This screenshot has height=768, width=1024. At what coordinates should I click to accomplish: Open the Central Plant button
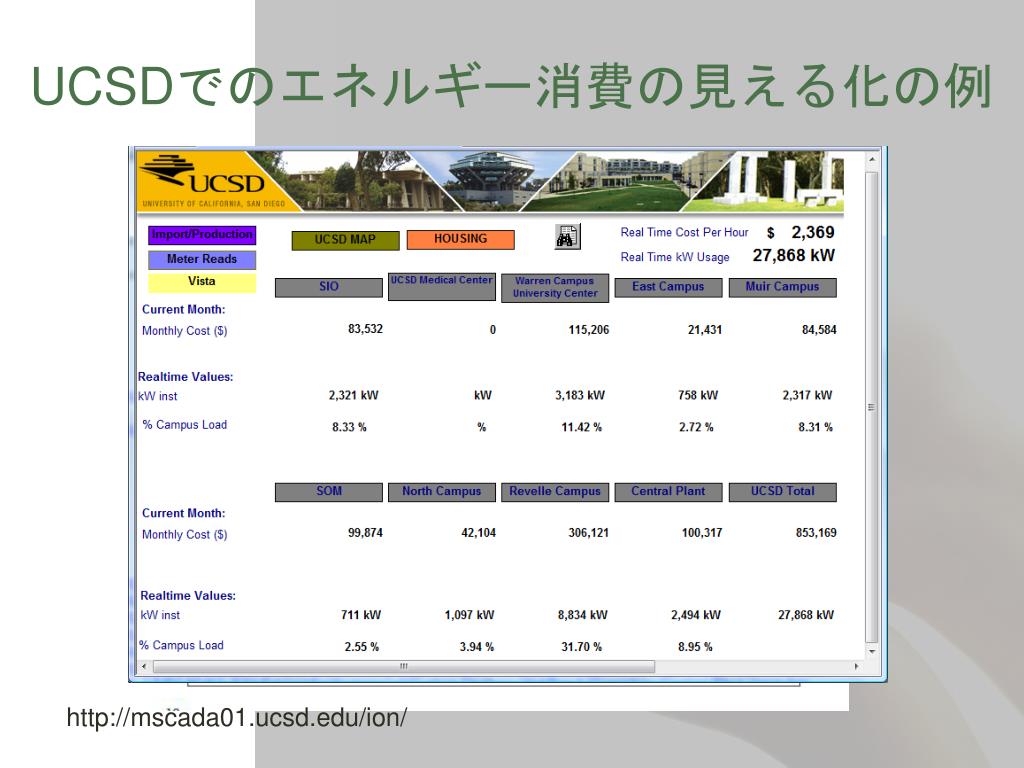tap(668, 492)
